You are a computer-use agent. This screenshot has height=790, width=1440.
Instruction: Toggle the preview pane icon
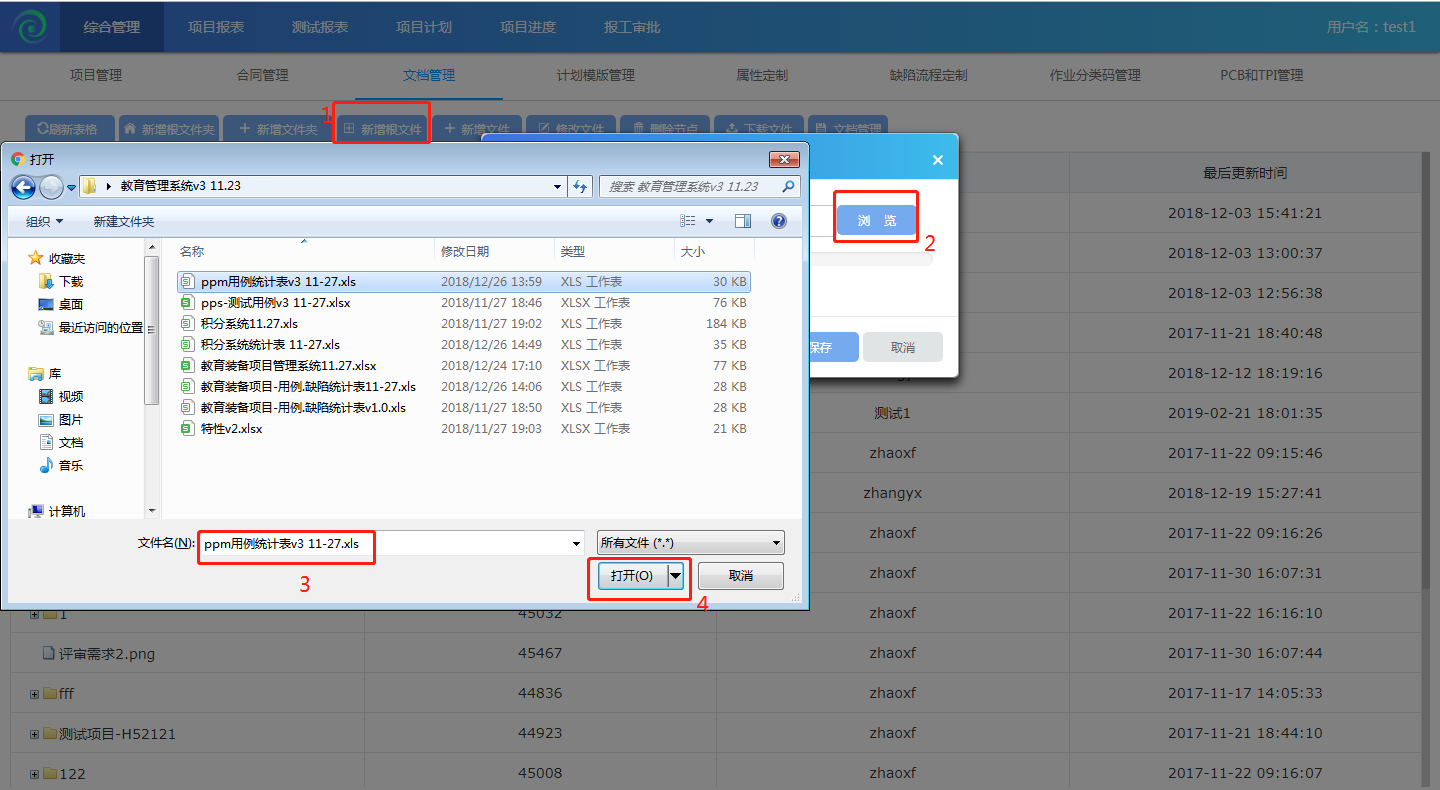tap(743, 221)
